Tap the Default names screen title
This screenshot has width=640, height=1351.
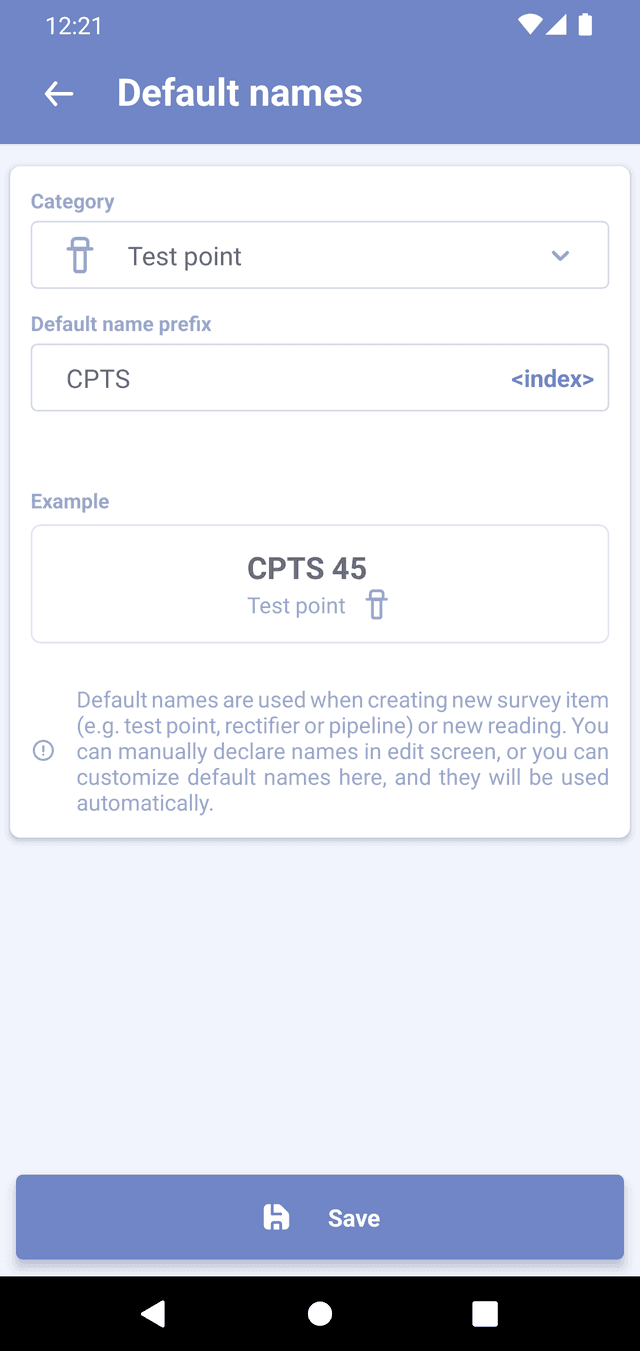240,93
